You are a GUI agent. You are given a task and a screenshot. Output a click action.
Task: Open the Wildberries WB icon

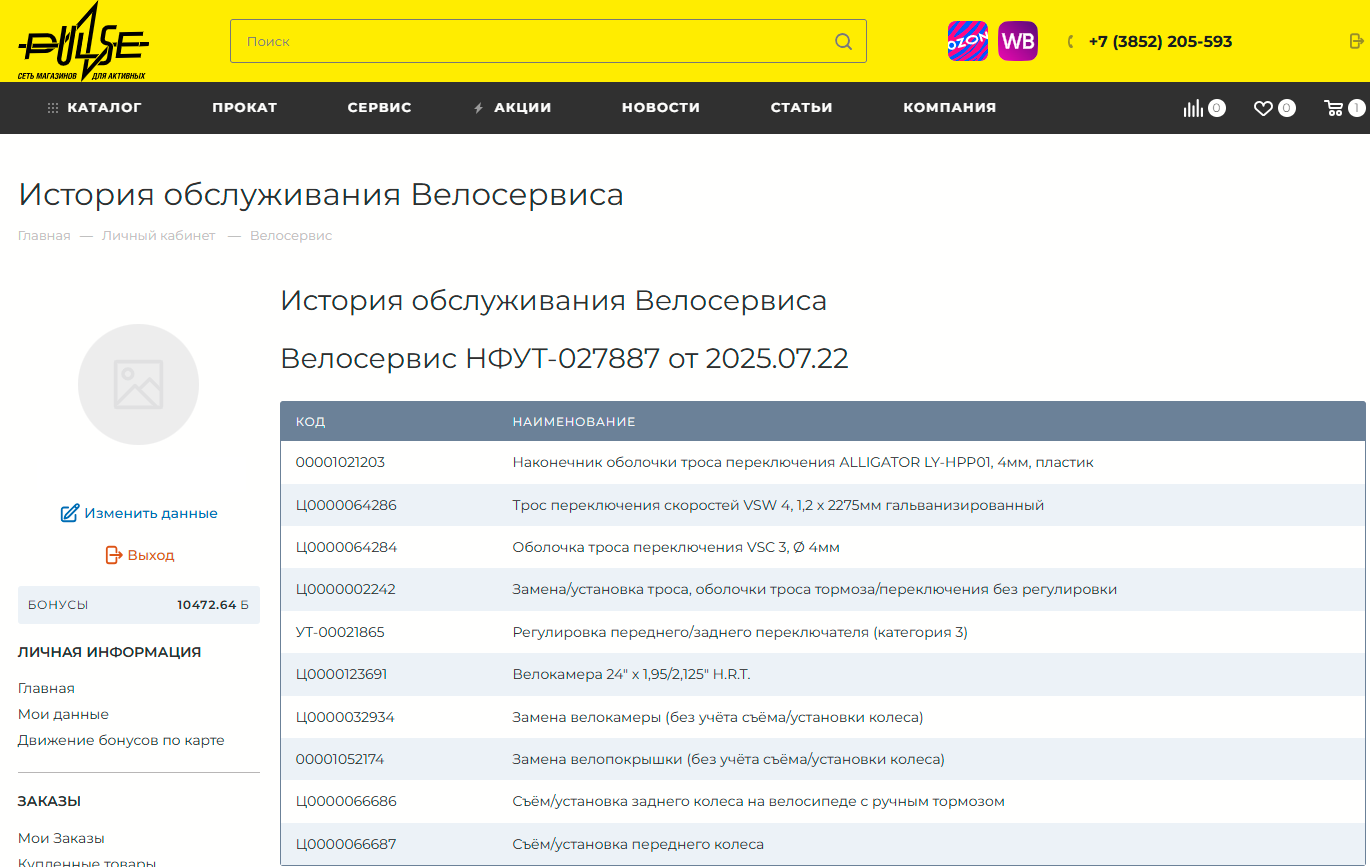click(1017, 42)
